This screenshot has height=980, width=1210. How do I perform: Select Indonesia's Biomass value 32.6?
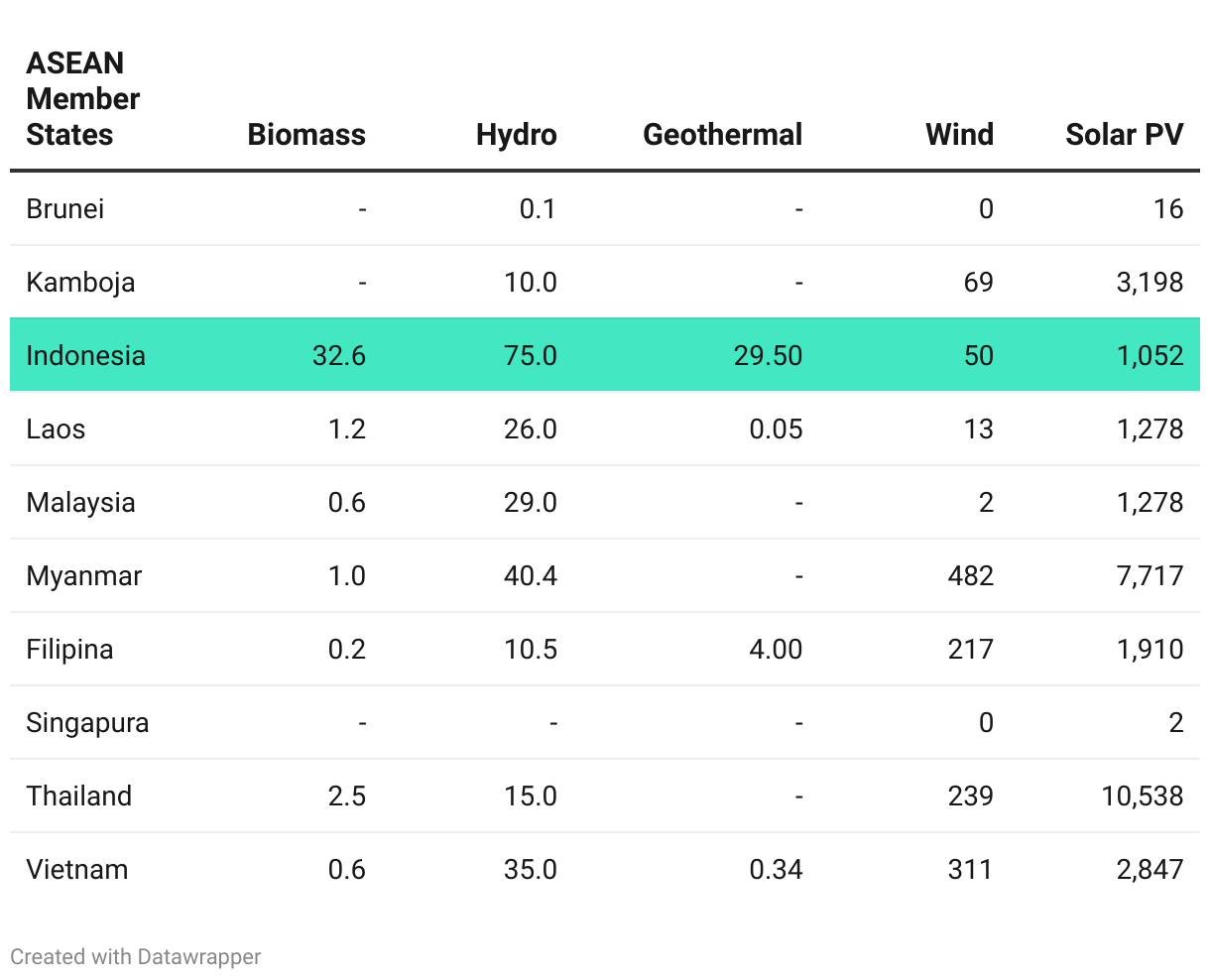pyautogui.click(x=338, y=356)
